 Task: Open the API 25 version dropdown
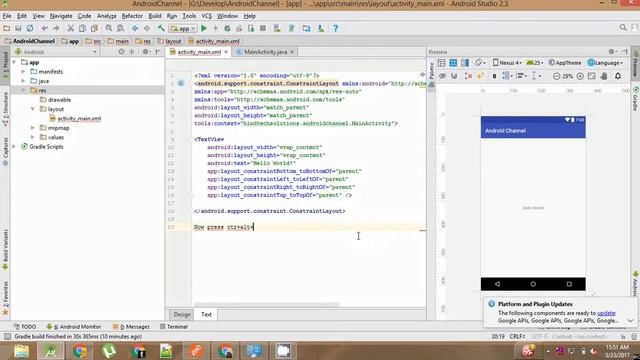point(535,63)
